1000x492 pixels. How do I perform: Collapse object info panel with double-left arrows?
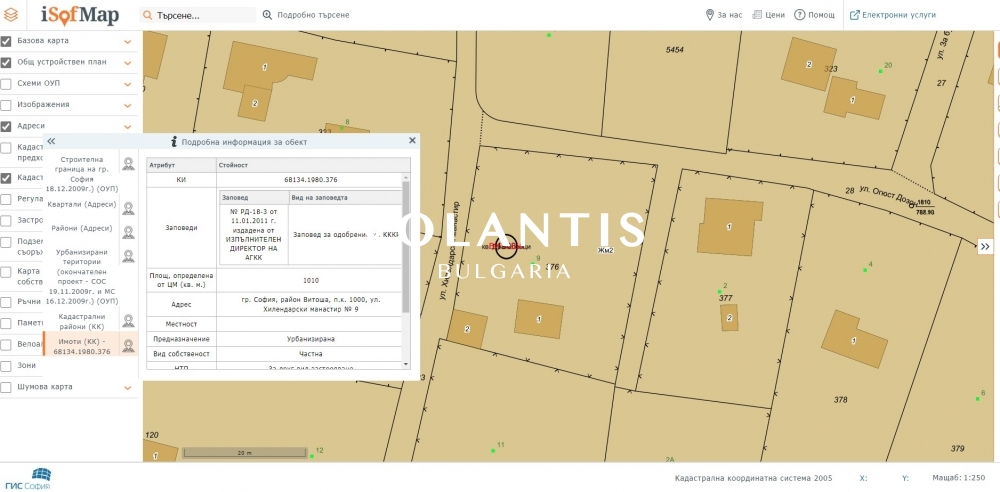[51, 142]
